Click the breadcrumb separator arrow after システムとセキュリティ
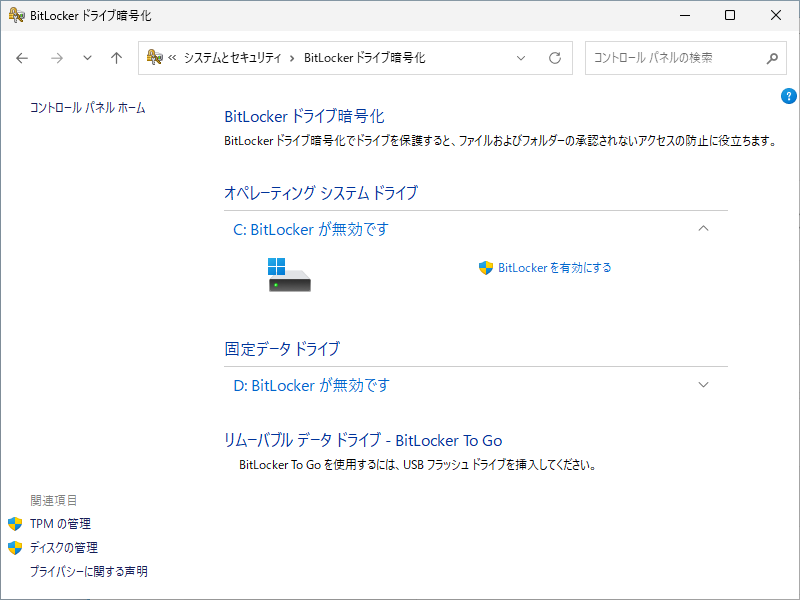The image size is (800, 600). 292,58
